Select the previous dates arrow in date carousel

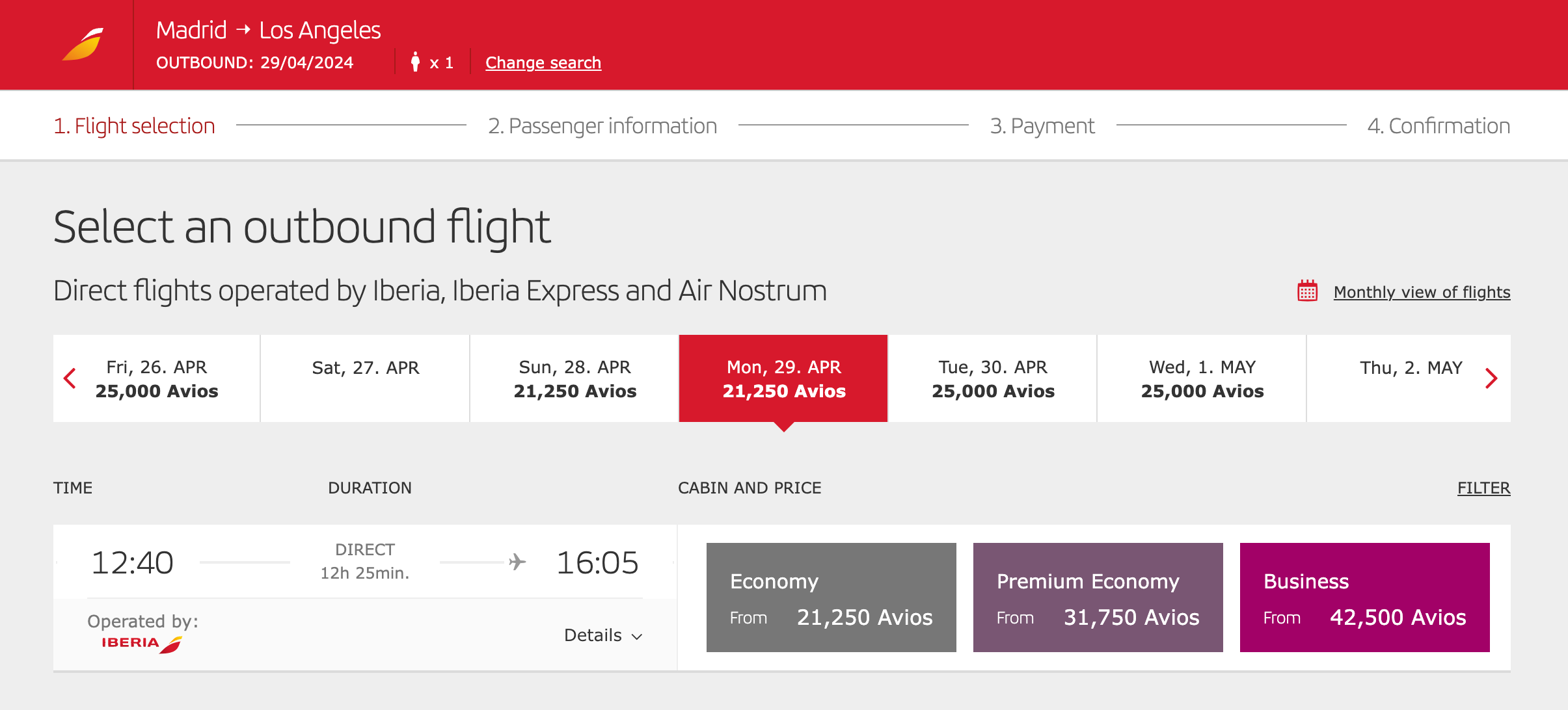pyautogui.click(x=69, y=378)
